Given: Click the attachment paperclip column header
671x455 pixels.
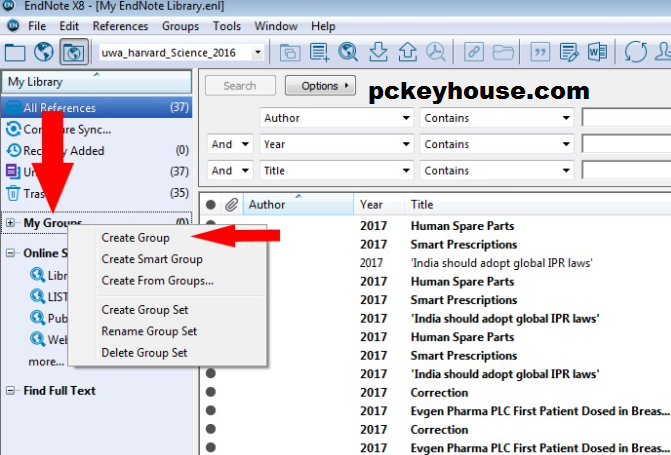Looking at the screenshot, I should tap(232, 205).
